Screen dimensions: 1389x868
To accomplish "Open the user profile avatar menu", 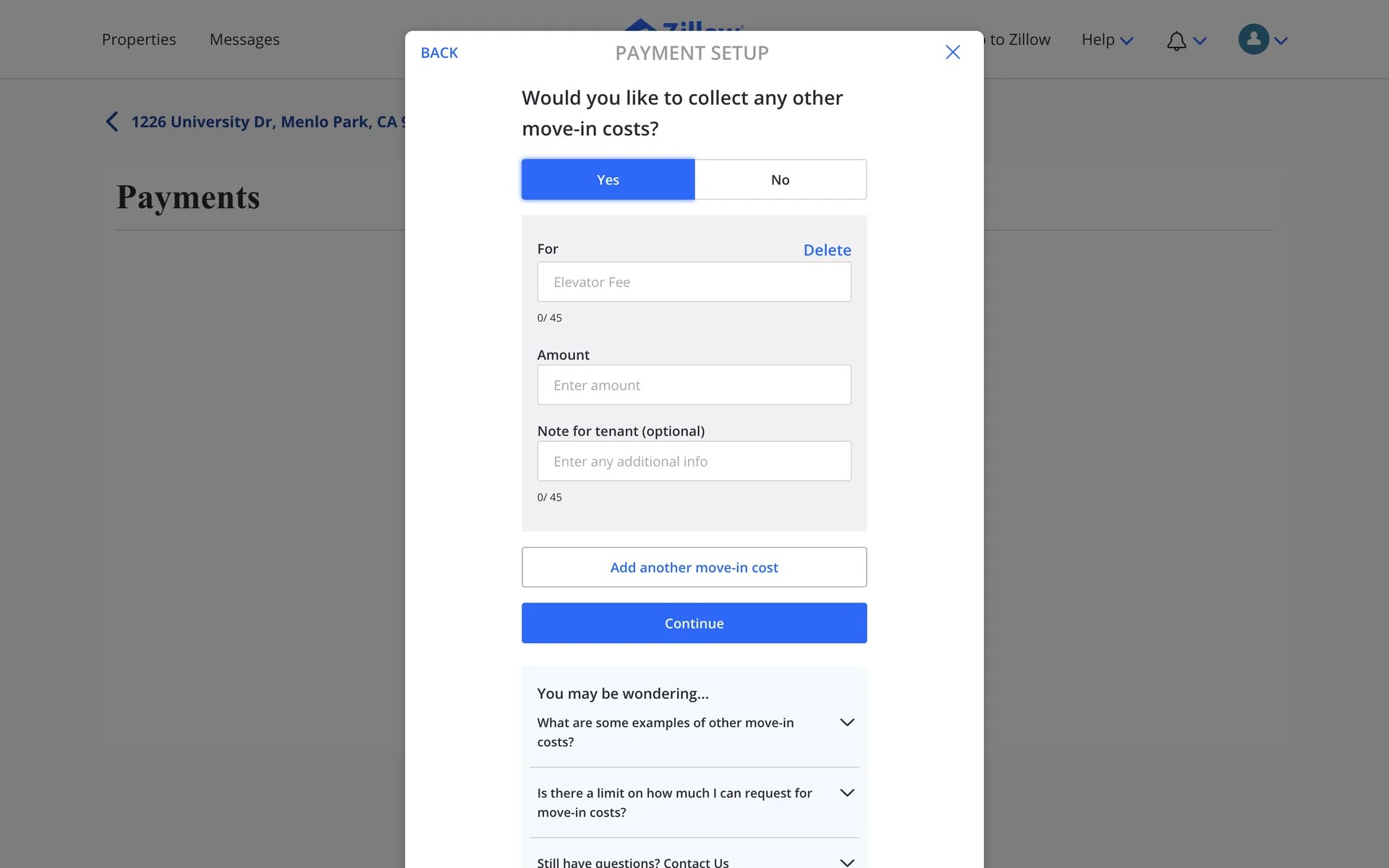I will click(x=1254, y=39).
